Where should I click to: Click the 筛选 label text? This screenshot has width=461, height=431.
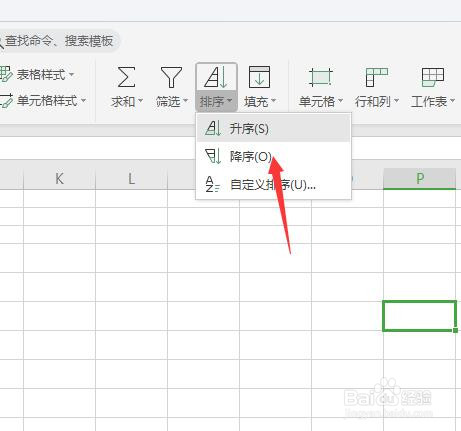click(168, 101)
